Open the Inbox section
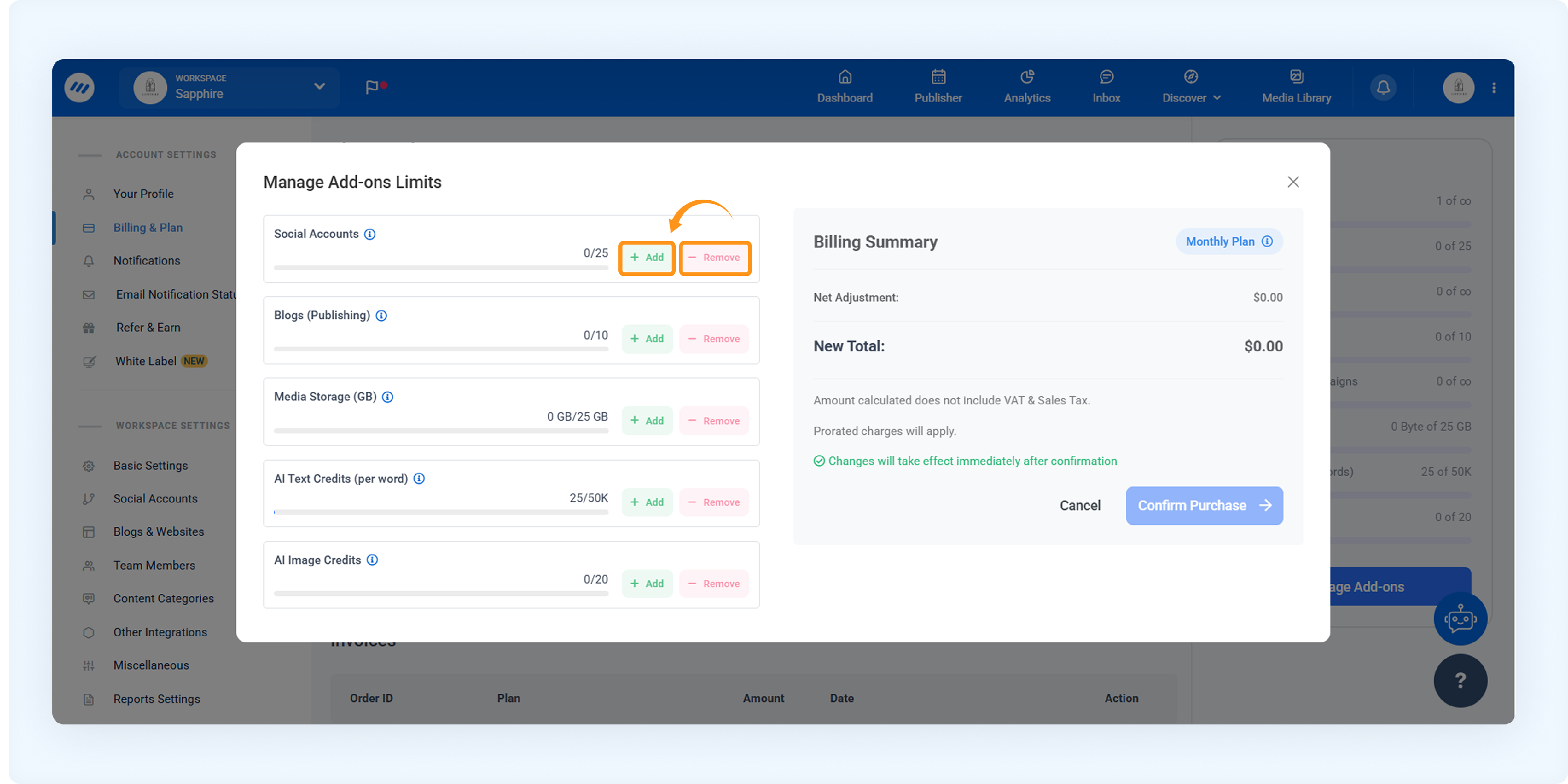 pyautogui.click(x=1106, y=87)
